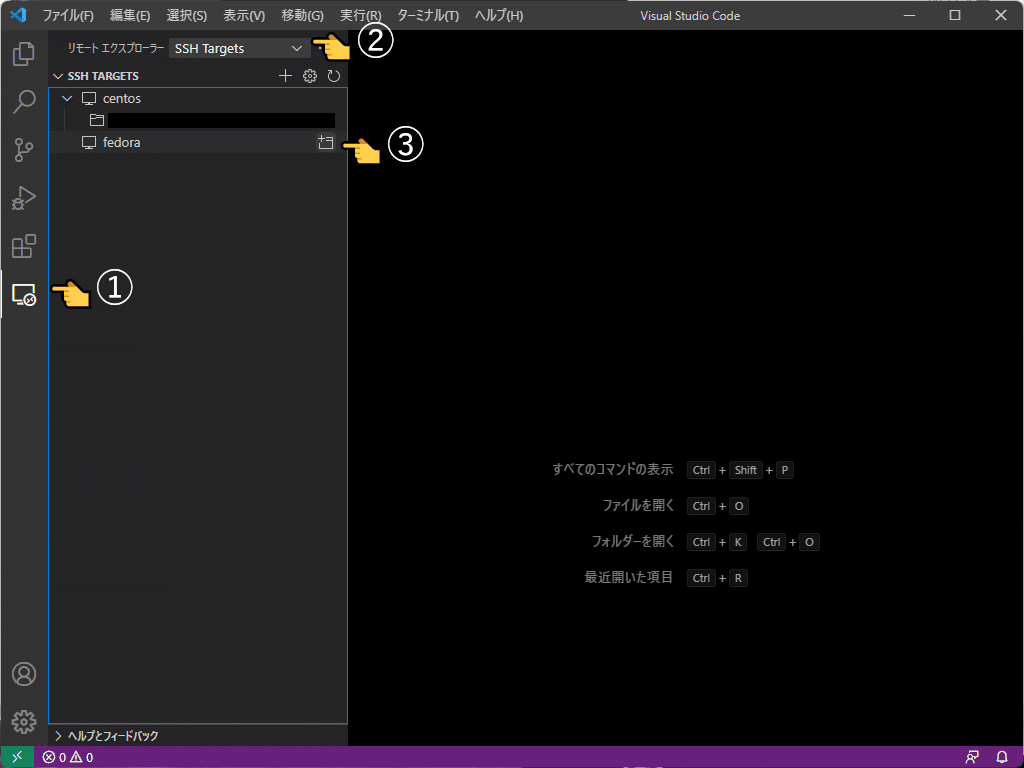The image size is (1024, 768).
Task: Open the 選択(S) menu
Action: click(187, 15)
